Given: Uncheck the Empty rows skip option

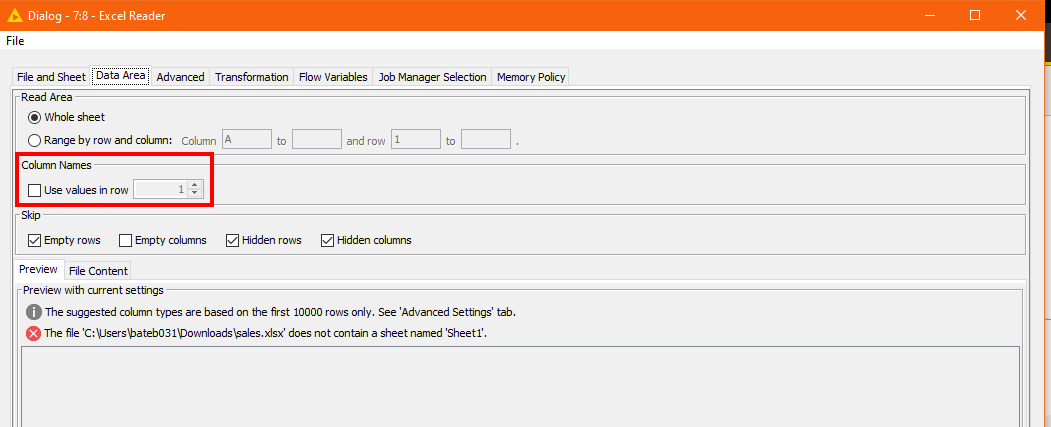Looking at the screenshot, I should click(x=35, y=240).
